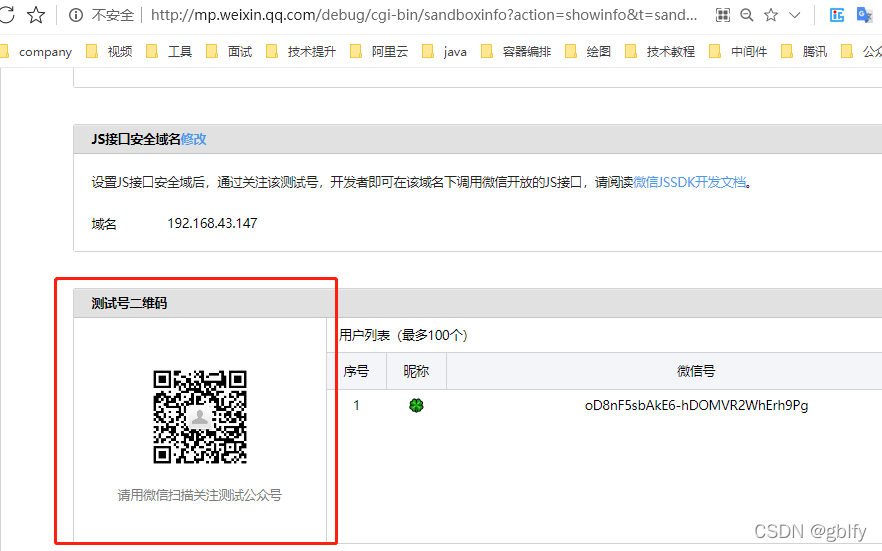Click the domain value 192.168.43.147
Screen dimensions: 882x551
(212, 223)
